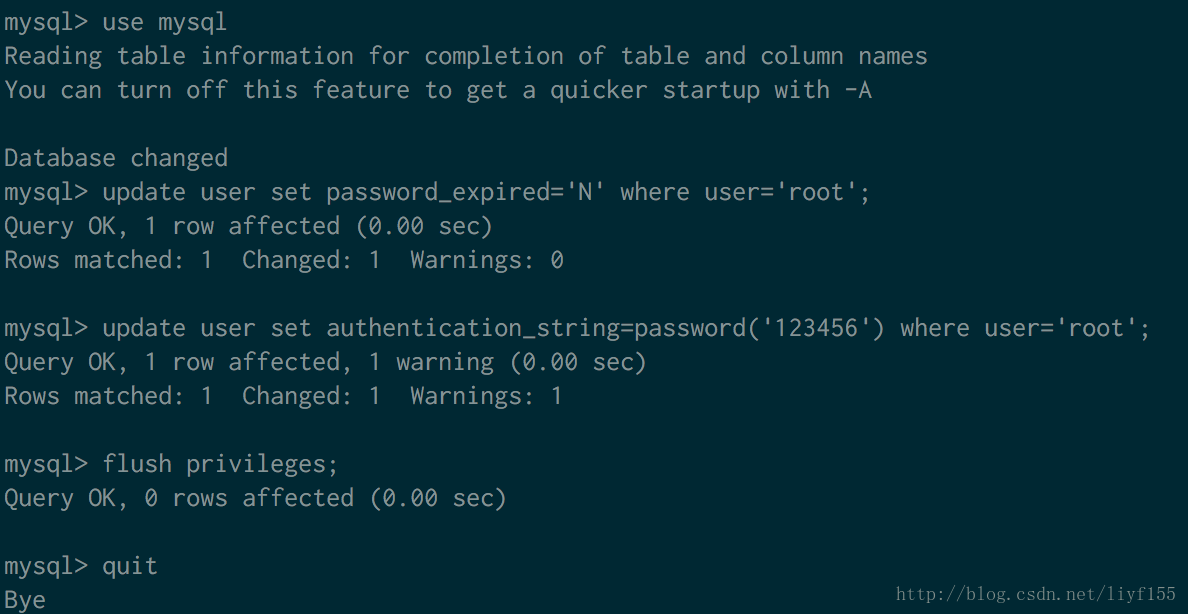Click the authentication_string=password('123456') text
This screenshot has width=1188, height=614.
coord(606,328)
